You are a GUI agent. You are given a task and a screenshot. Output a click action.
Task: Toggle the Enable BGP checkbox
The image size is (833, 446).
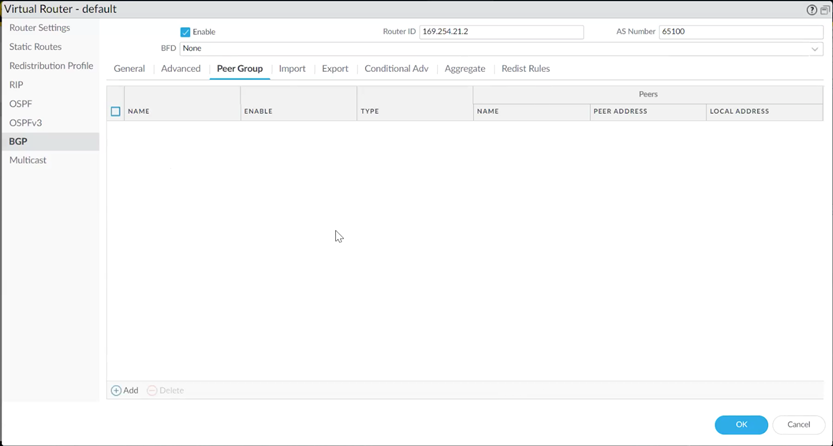coord(185,32)
